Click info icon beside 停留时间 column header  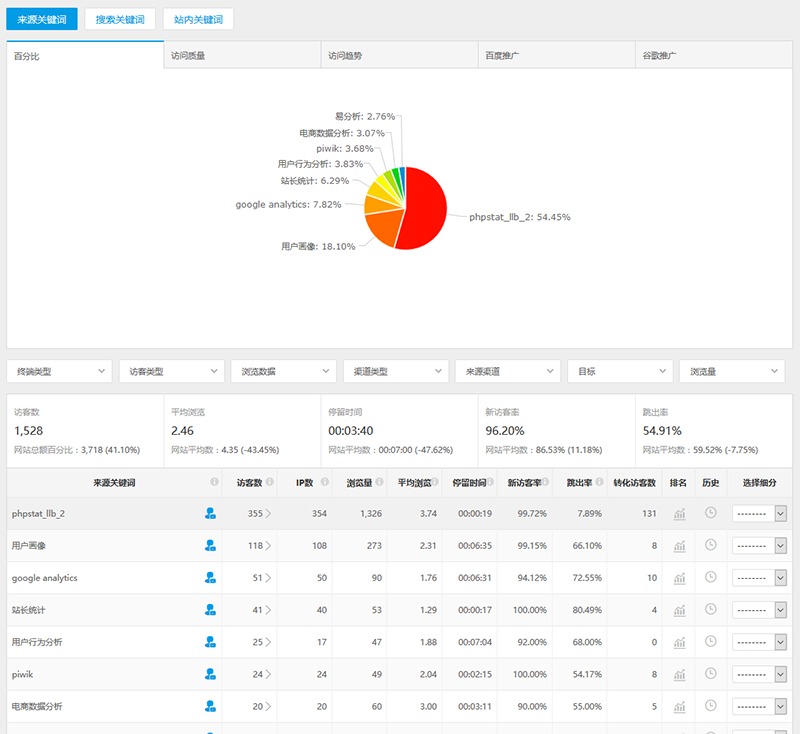[x=490, y=482]
